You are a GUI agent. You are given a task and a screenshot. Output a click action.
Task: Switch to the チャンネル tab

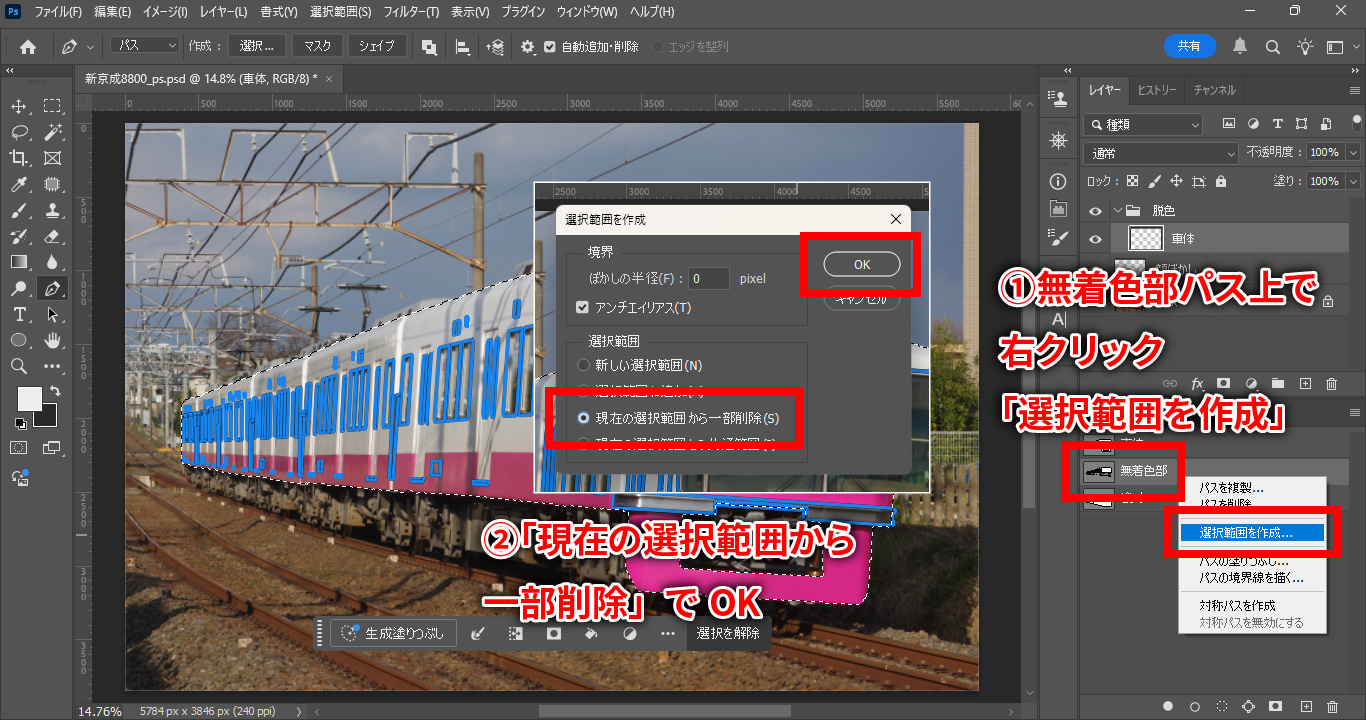point(1214,90)
